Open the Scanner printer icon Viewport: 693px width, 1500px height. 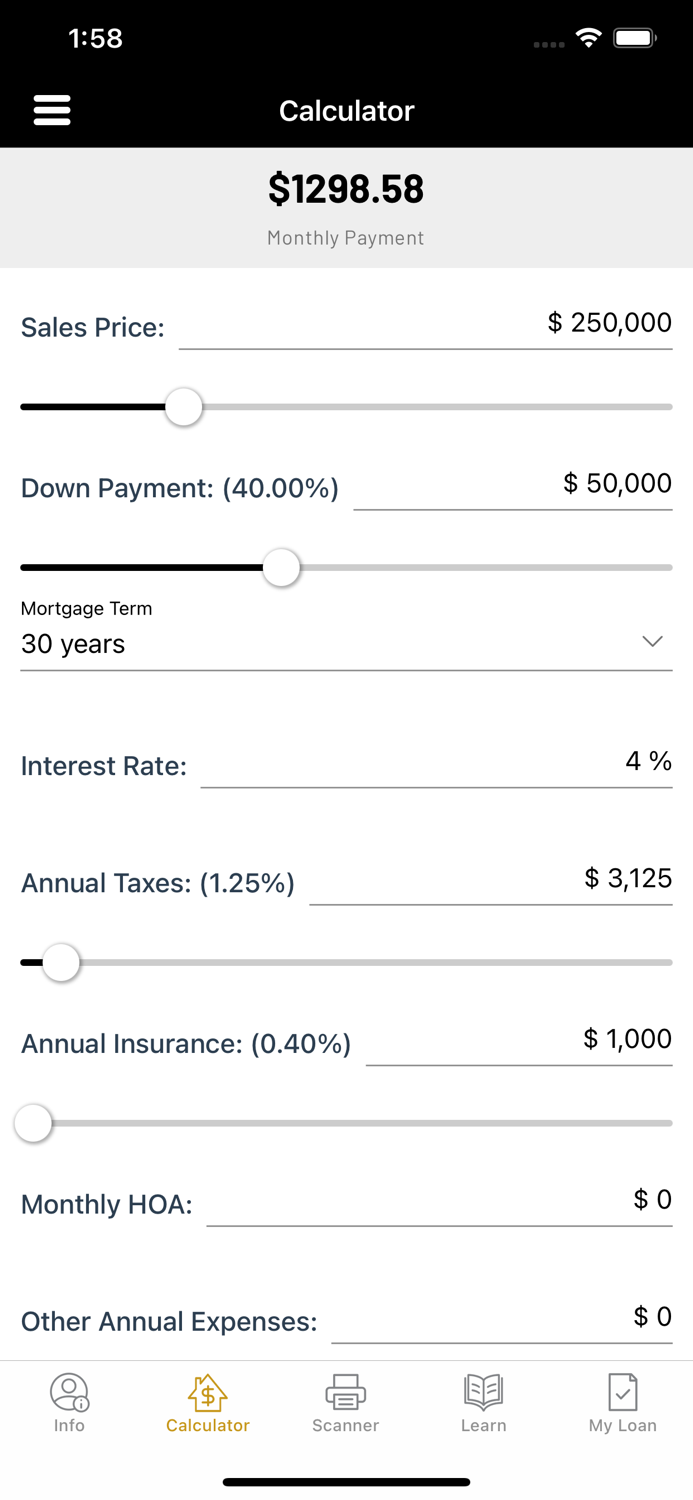point(345,1392)
